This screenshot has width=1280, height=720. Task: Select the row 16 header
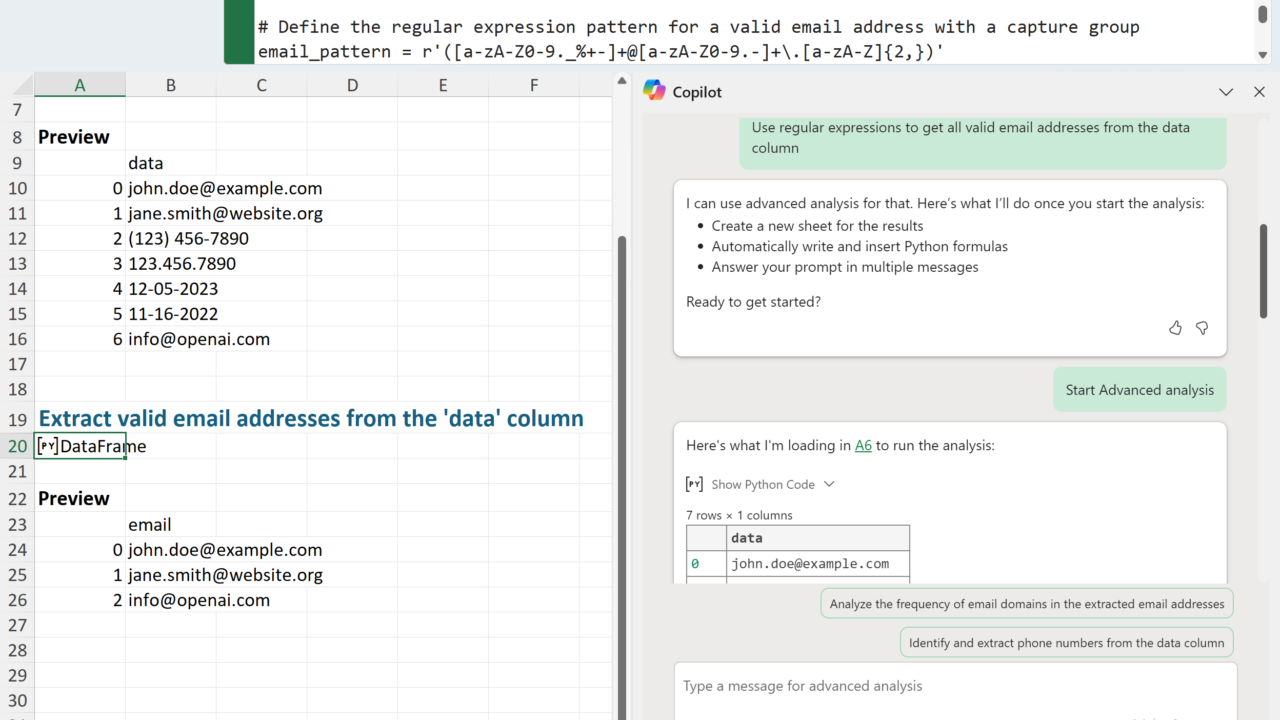click(17, 339)
